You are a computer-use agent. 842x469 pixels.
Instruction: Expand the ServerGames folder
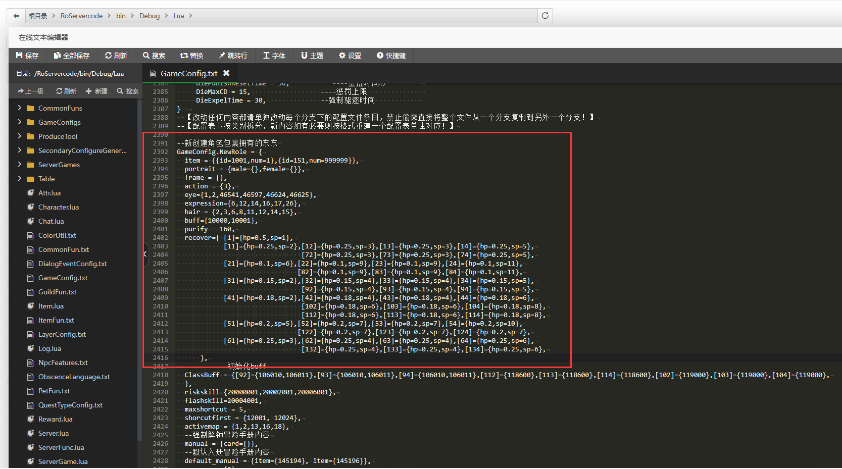click(19, 164)
